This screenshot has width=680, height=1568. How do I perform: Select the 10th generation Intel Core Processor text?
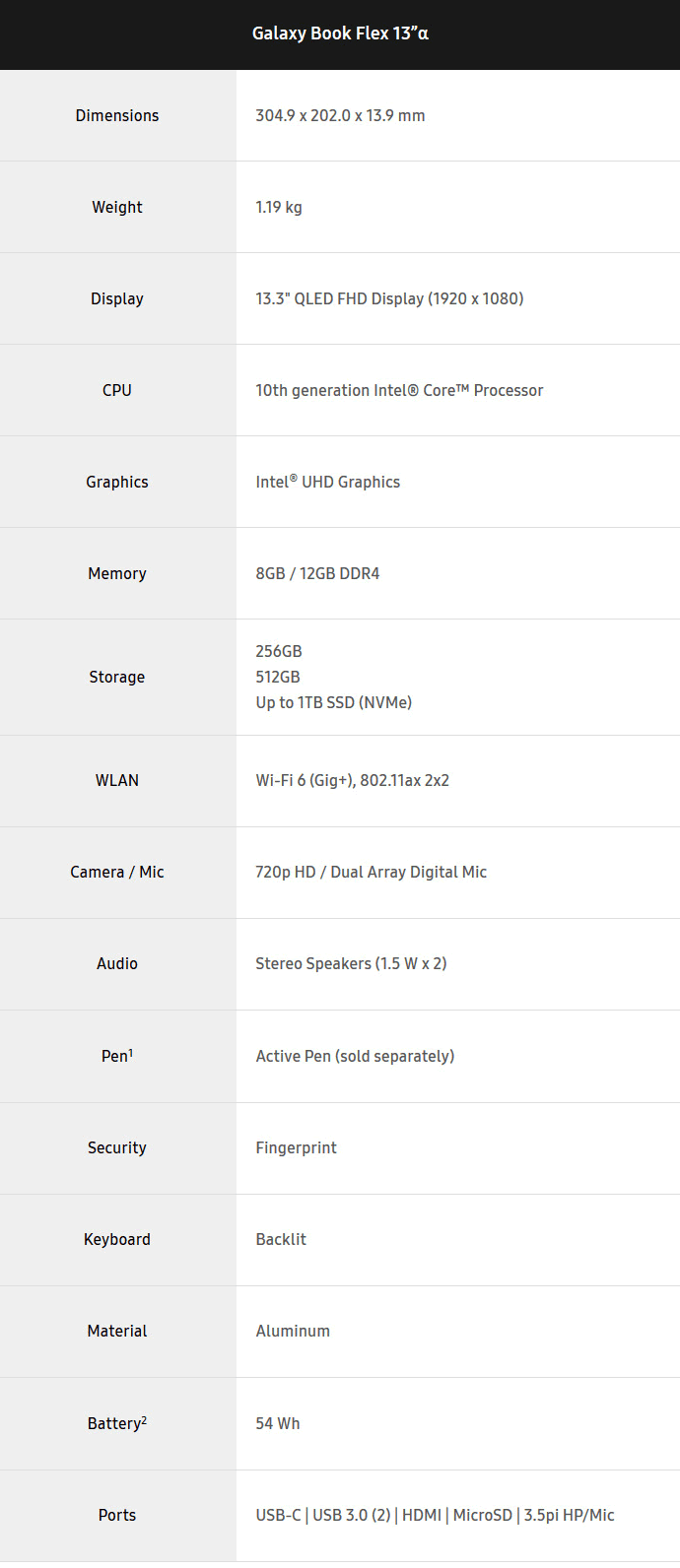click(399, 390)
